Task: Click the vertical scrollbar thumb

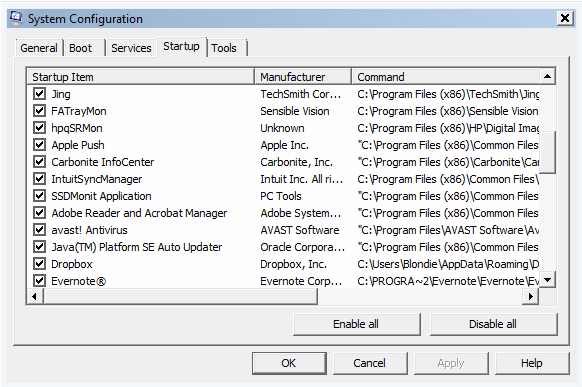Action: [547, 152]
